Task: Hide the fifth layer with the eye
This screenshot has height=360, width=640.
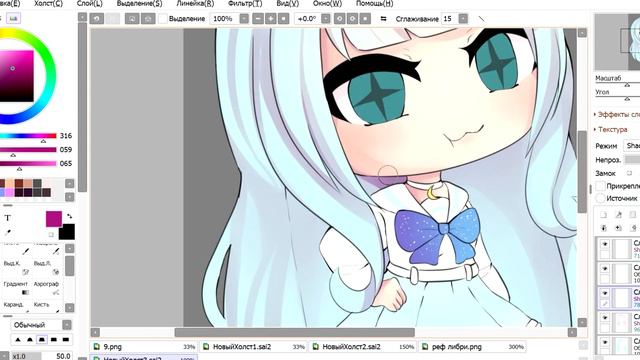Action: pos(604,342)
